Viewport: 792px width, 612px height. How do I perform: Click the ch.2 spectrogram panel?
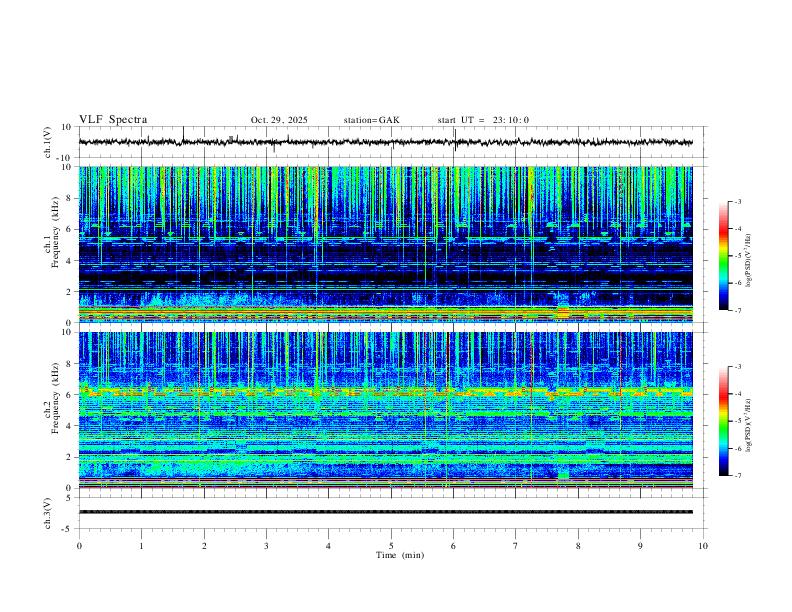tap(386, 410)
